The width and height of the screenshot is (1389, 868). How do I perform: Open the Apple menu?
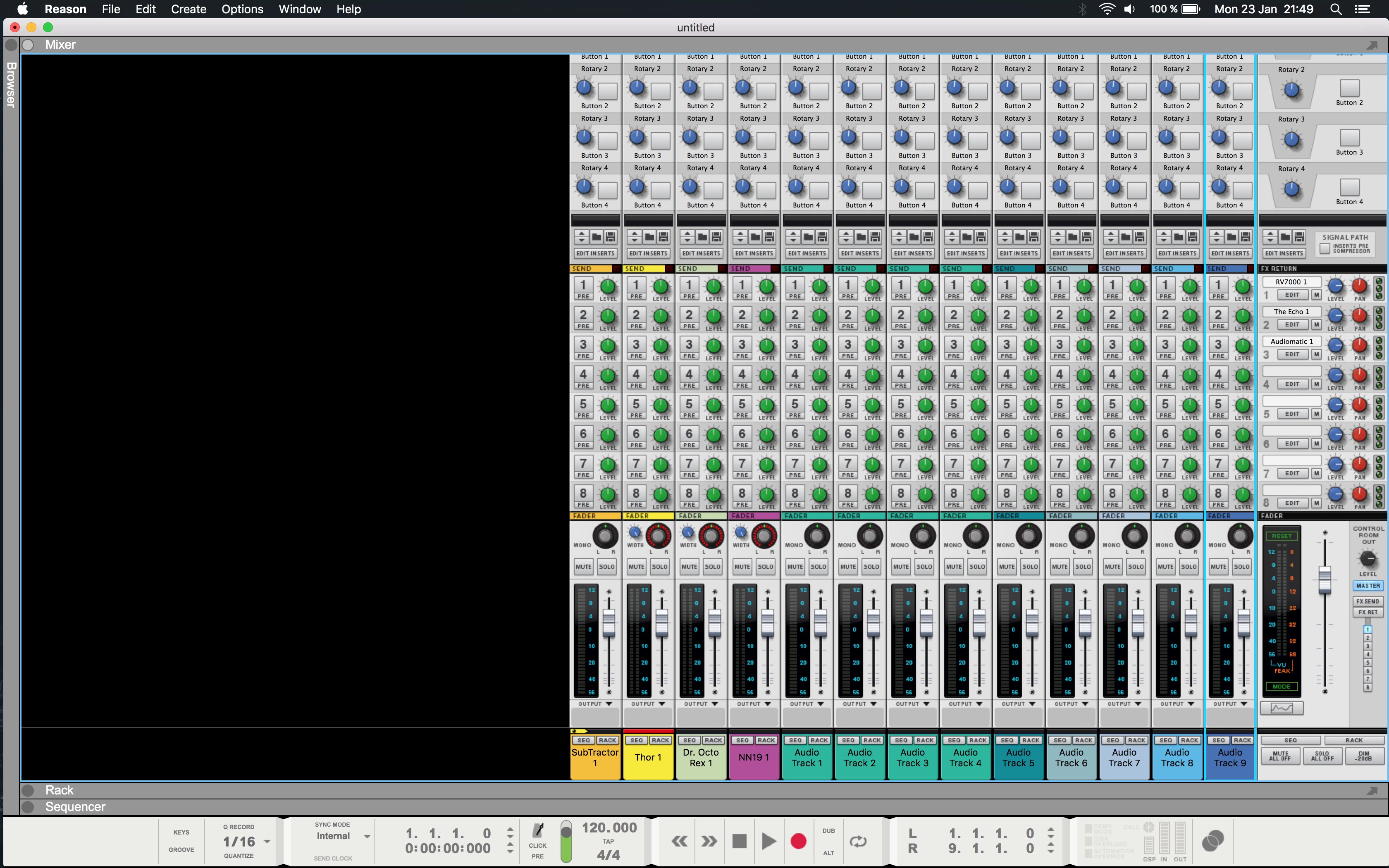[22, 9]
